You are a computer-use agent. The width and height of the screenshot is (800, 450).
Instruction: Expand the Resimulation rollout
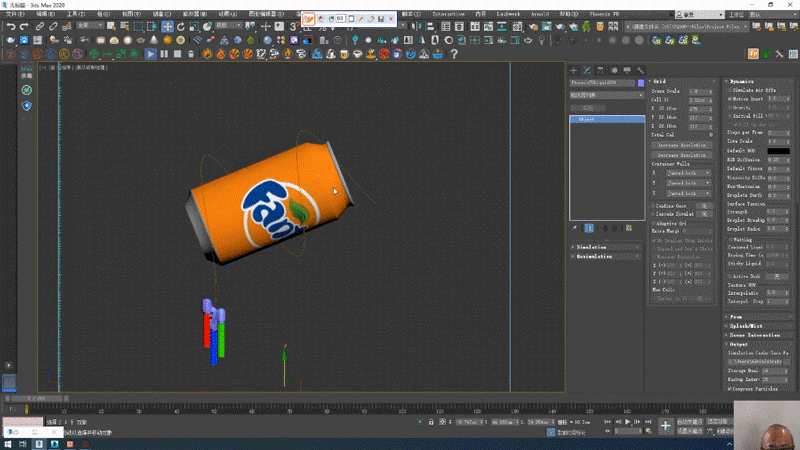pyautogui.click(x=607, y=257)
